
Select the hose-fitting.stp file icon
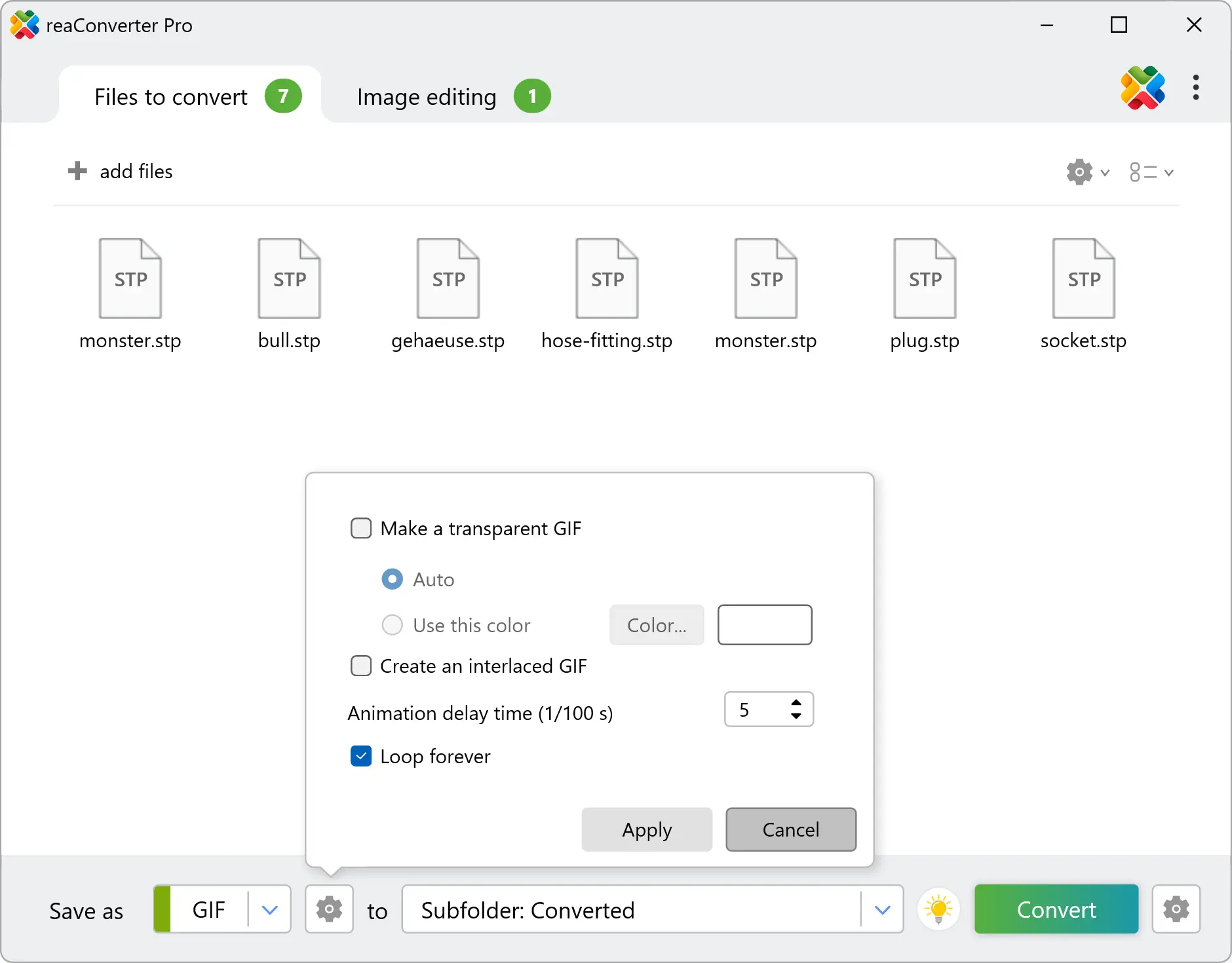pos(607,278)
